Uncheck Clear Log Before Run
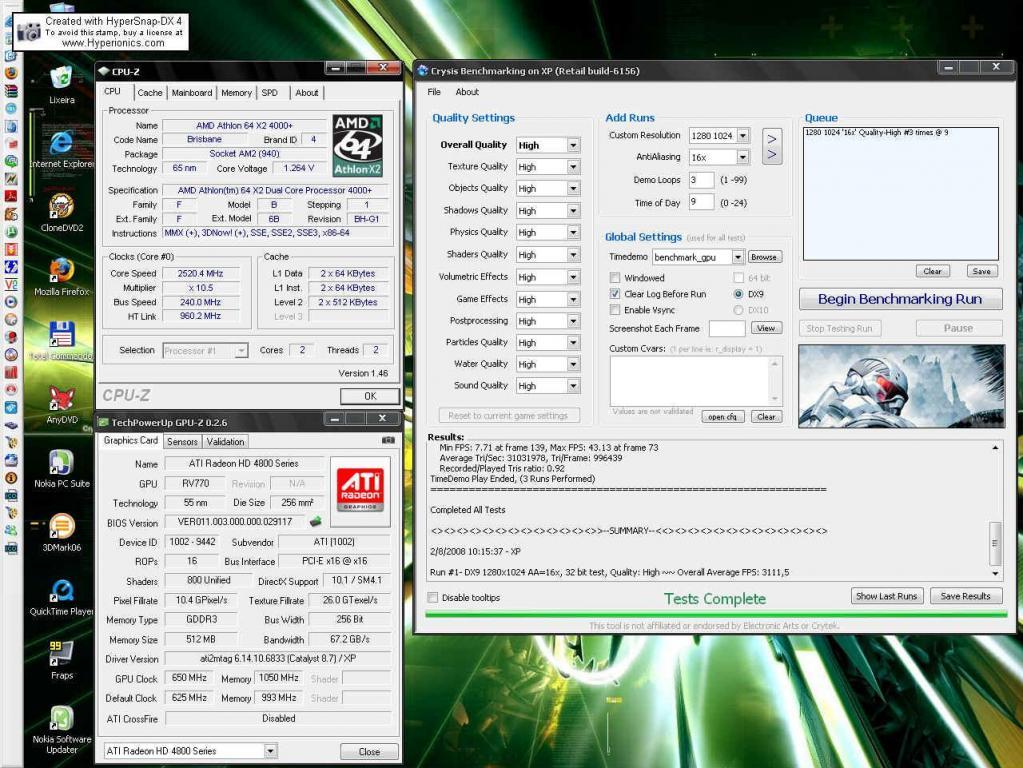The height and width of the screenshot is (768, 1023). coord(615,294)
